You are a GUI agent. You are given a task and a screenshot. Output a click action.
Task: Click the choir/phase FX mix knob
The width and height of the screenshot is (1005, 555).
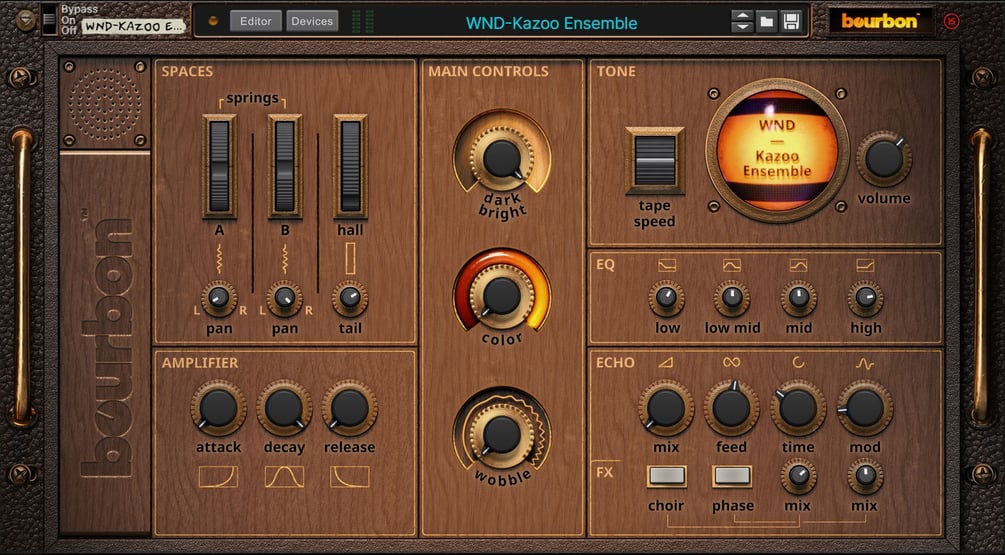[799, 476]
